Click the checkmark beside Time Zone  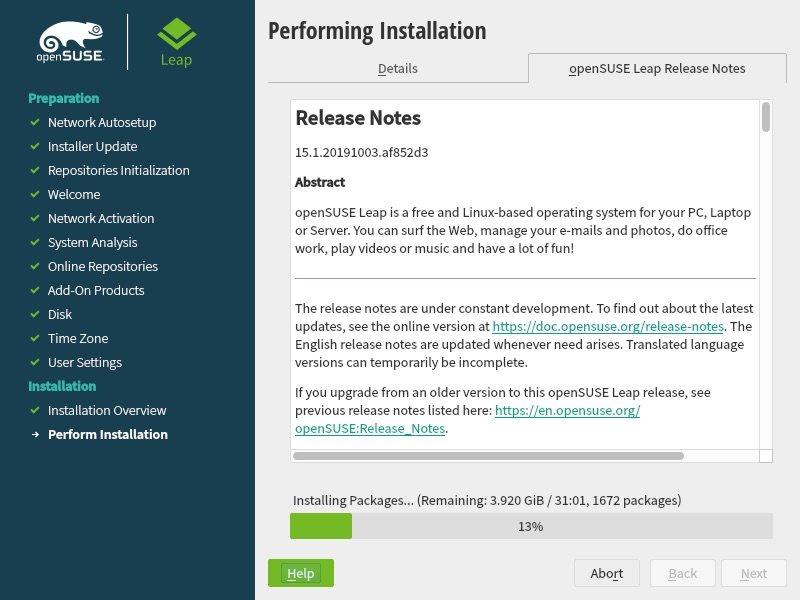[x=35, y=338]
